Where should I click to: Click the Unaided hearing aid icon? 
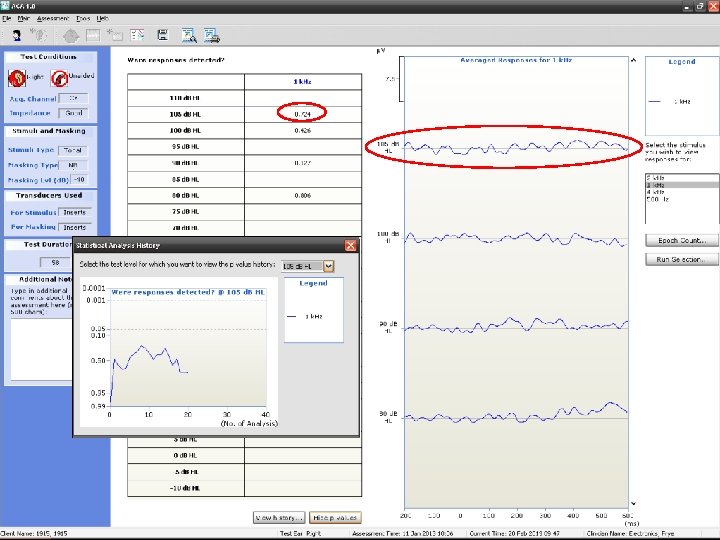pos(59,79)
